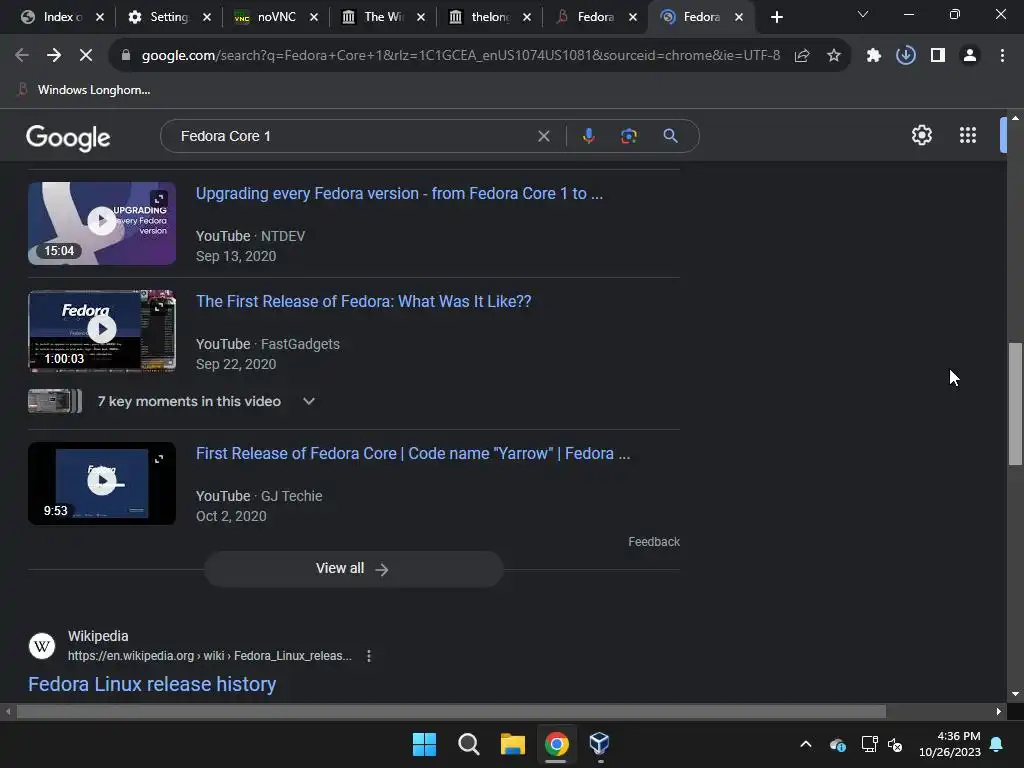Click the vertical page scrollbar thumb
The width and height of the screenshot is (1024, 768).
pos(1015,404)
